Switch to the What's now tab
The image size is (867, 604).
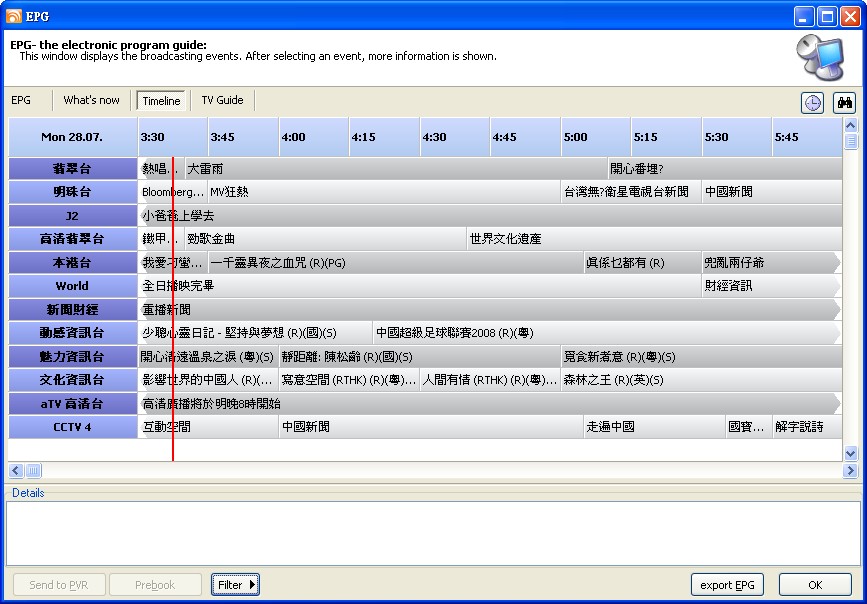tap(91, 100)
